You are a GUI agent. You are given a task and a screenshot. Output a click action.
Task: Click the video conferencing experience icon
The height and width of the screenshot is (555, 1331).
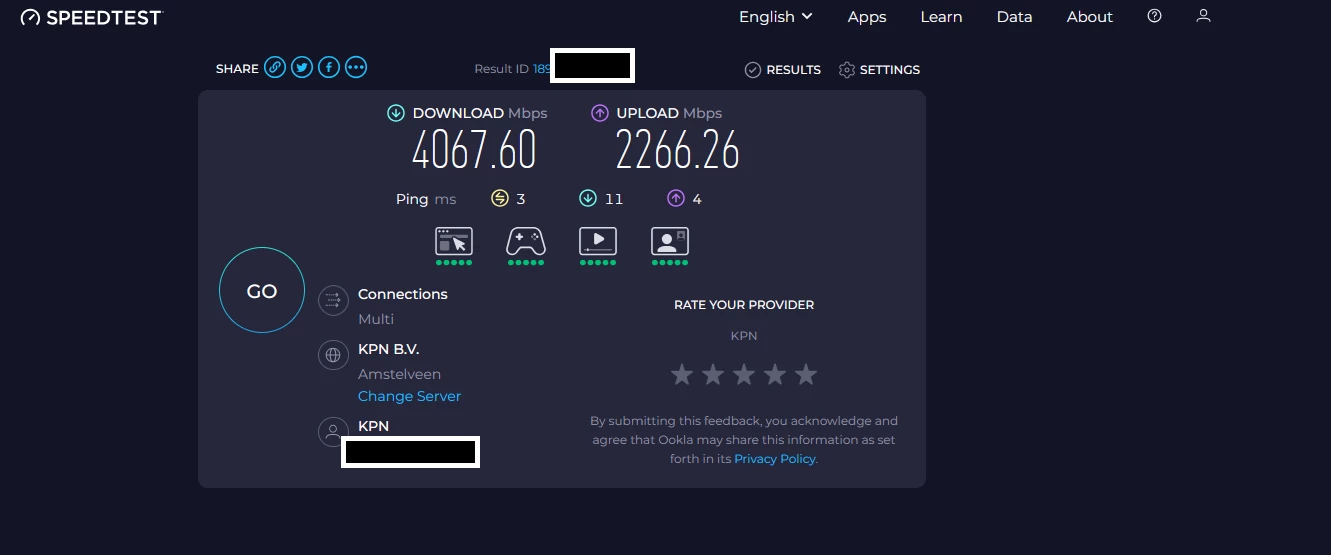(x=670, y=241)
